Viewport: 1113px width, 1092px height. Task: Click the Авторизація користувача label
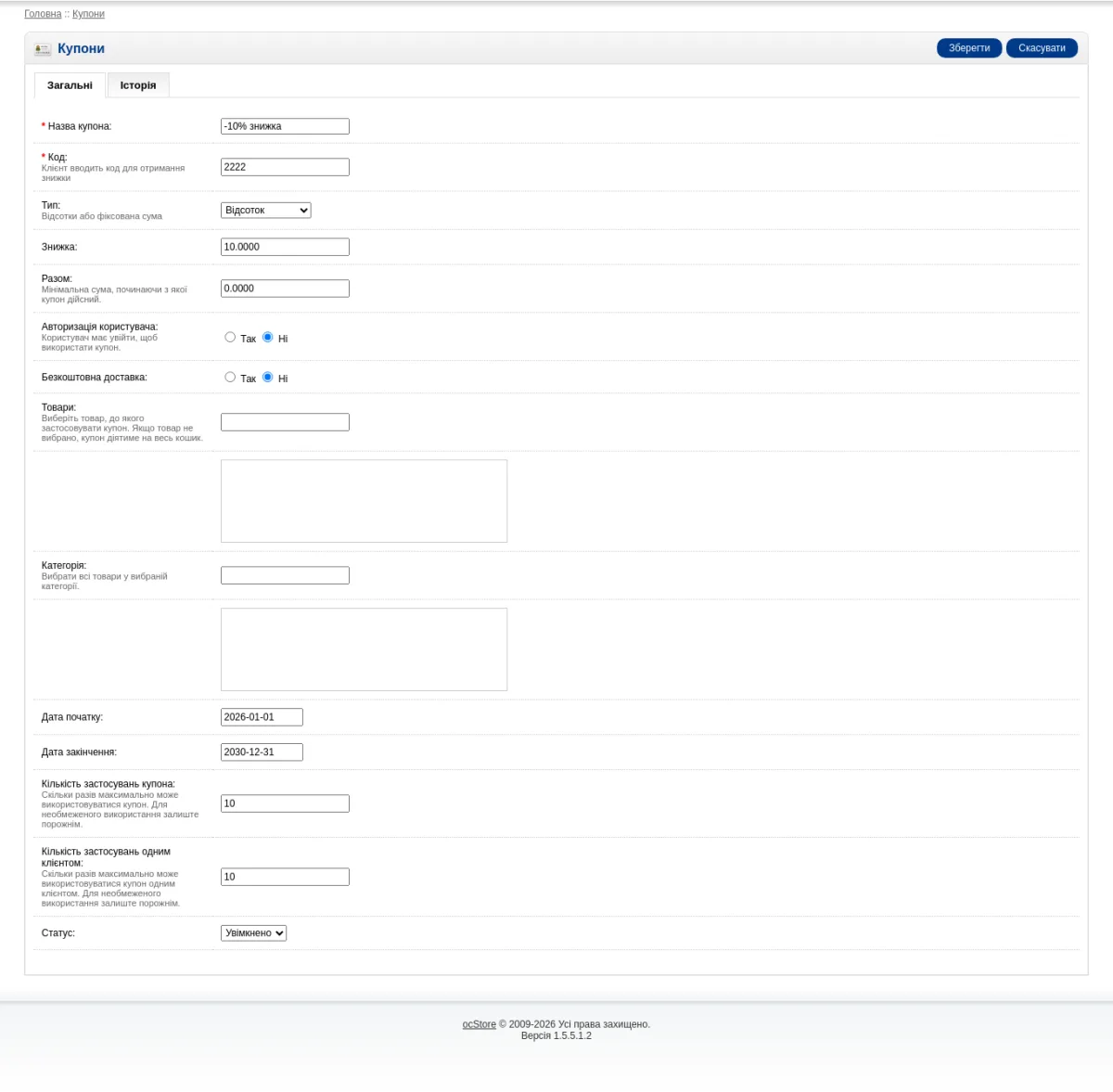pos(100,327)
